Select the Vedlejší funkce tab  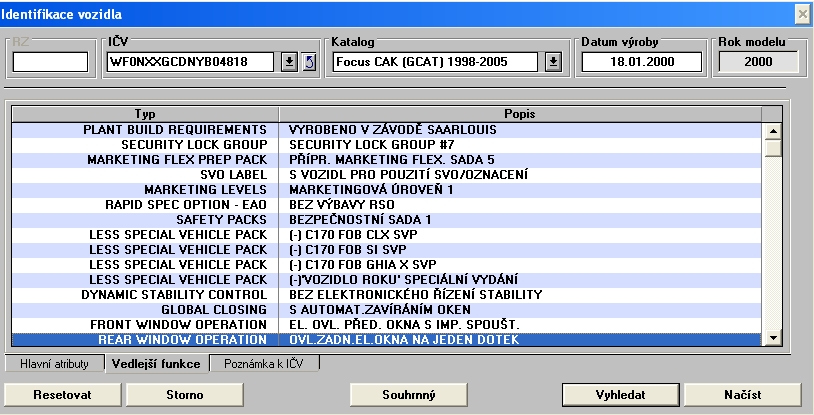(156, 363)
